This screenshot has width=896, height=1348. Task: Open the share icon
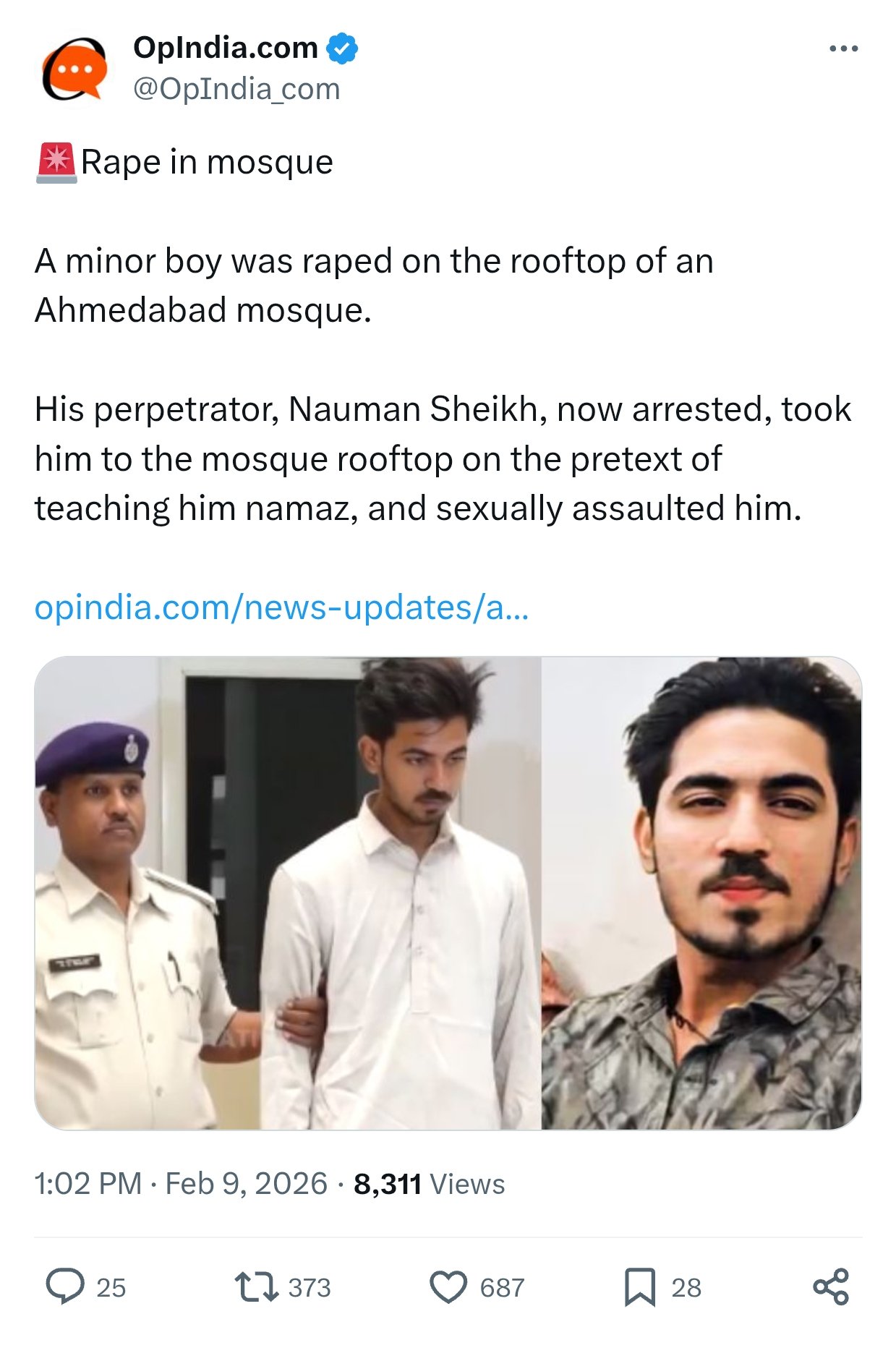[x=831, y=1287]
